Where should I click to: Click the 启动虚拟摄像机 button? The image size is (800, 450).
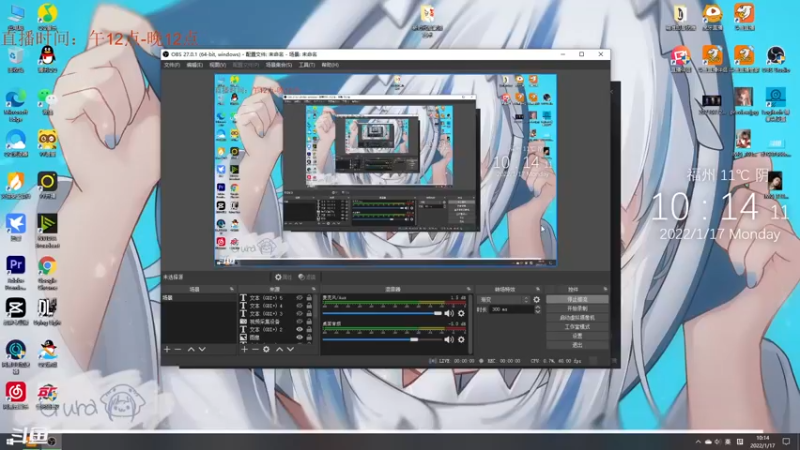(x=577, y=318)
